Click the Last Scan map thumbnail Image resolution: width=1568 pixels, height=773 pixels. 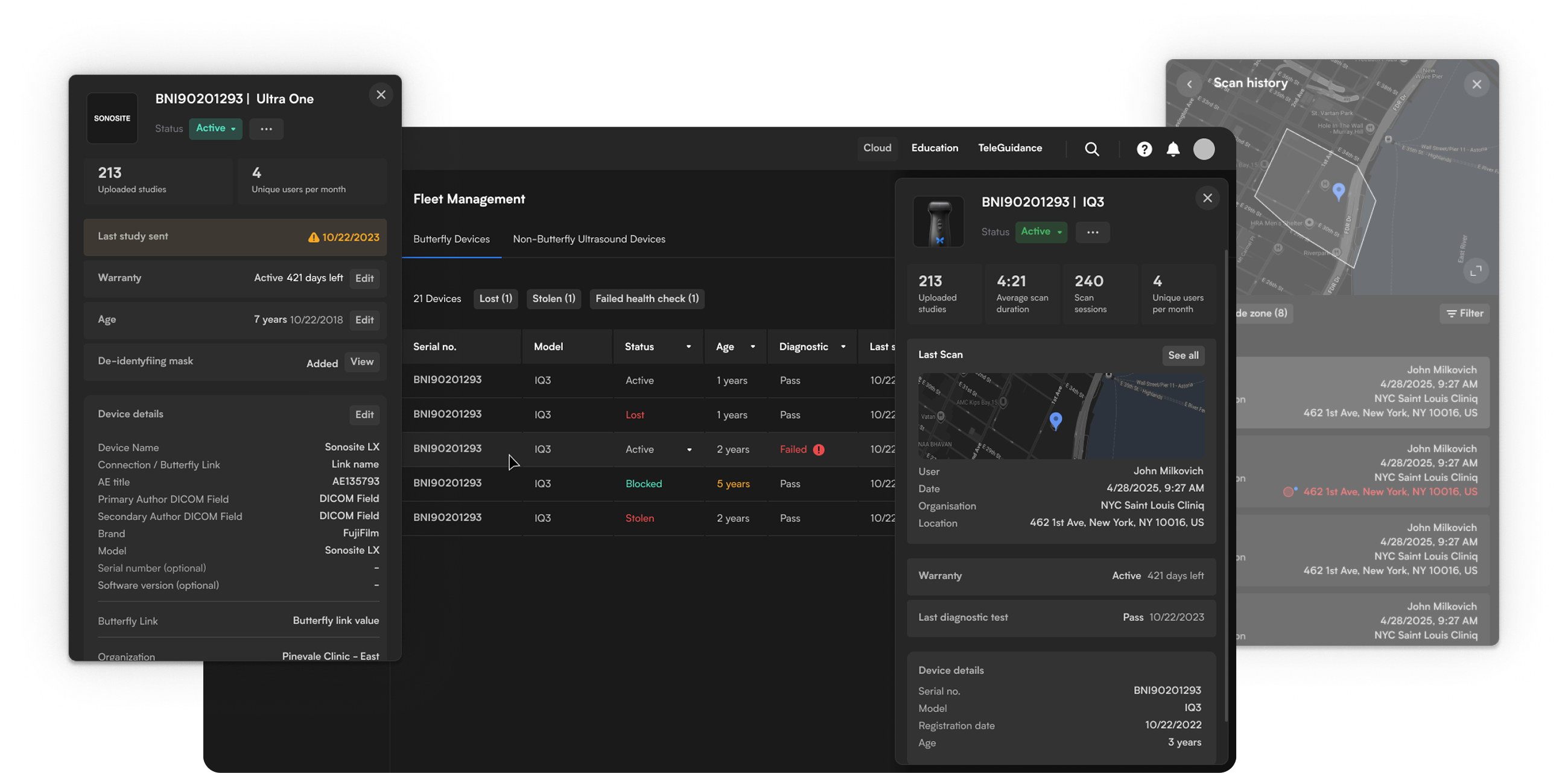pyautogui.click(x=1061, y=416)
